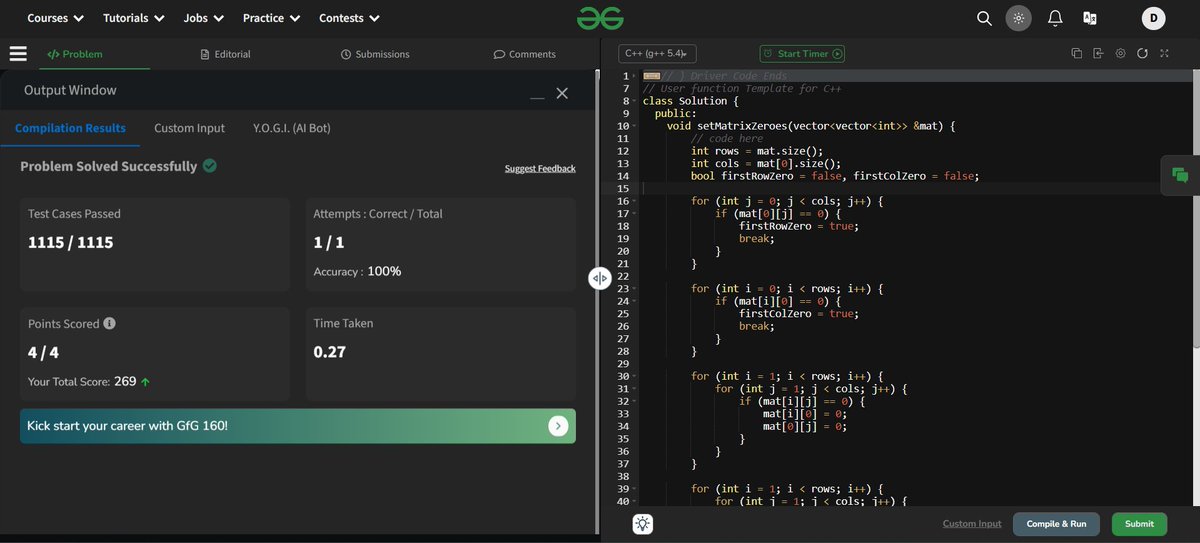Screen dimensions: 1200x543
Task: Expand folded driver code at line 1
Action: (x=636, y=76)
